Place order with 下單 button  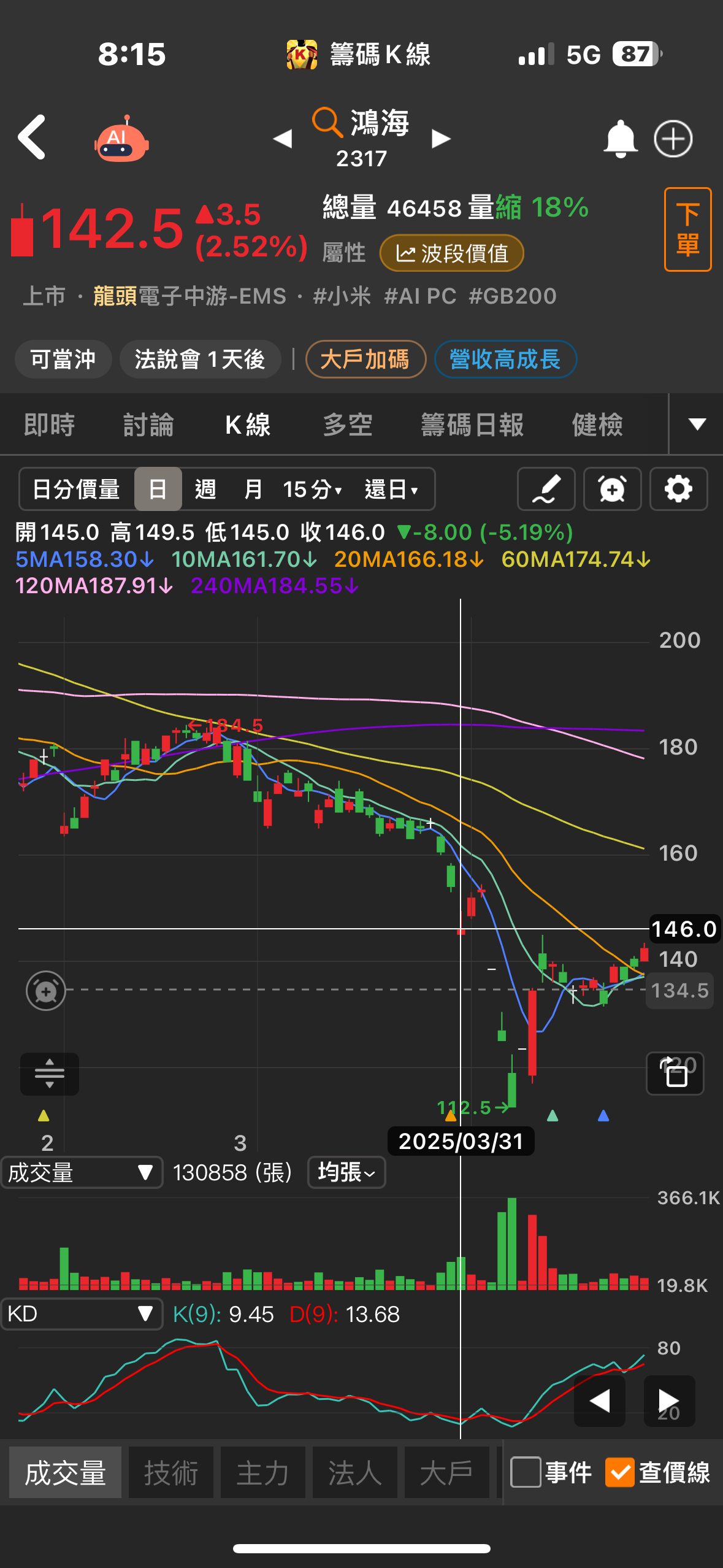coord(687,229)
